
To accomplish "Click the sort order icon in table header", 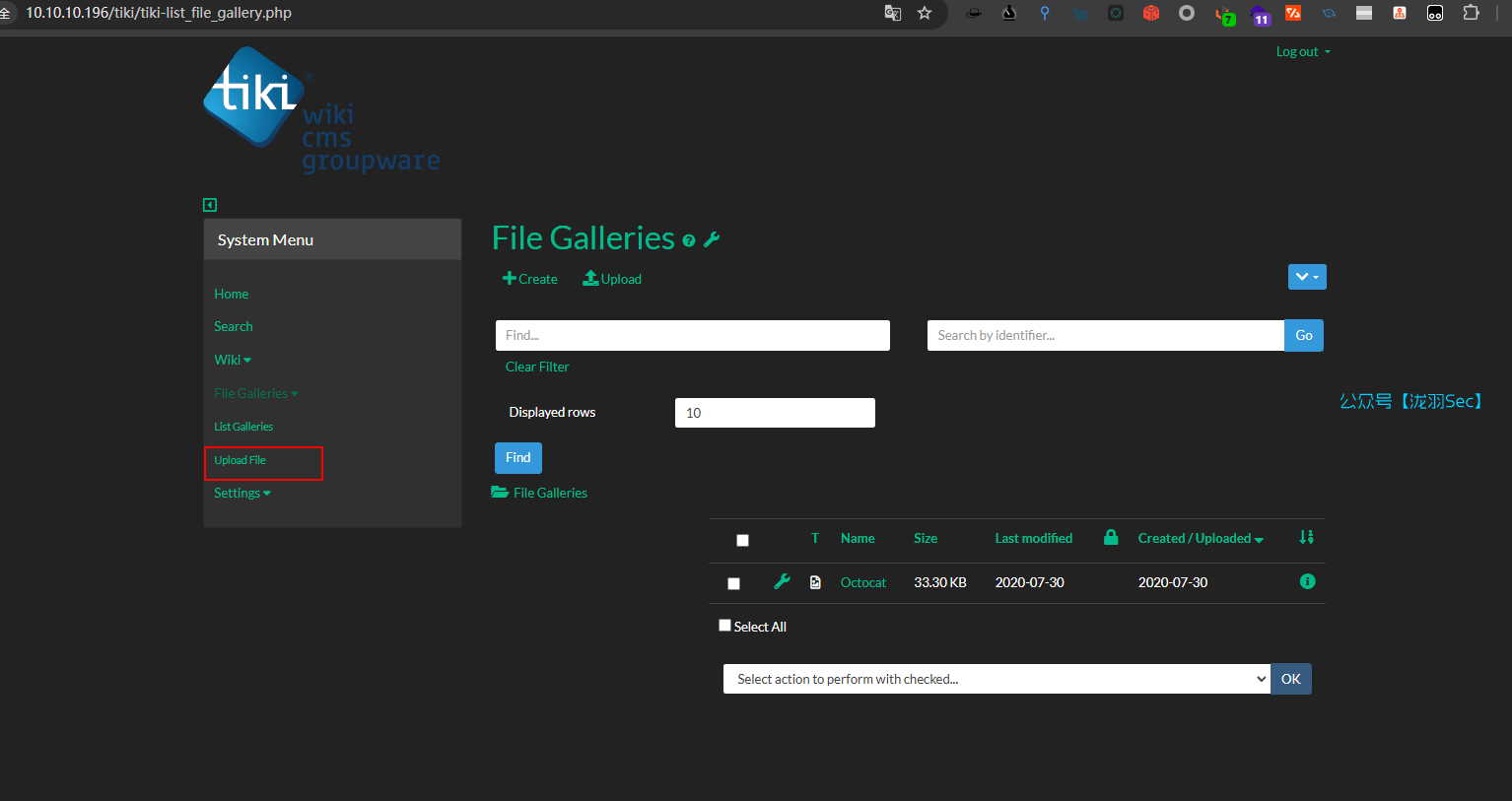I will (x=1306, y=537).
